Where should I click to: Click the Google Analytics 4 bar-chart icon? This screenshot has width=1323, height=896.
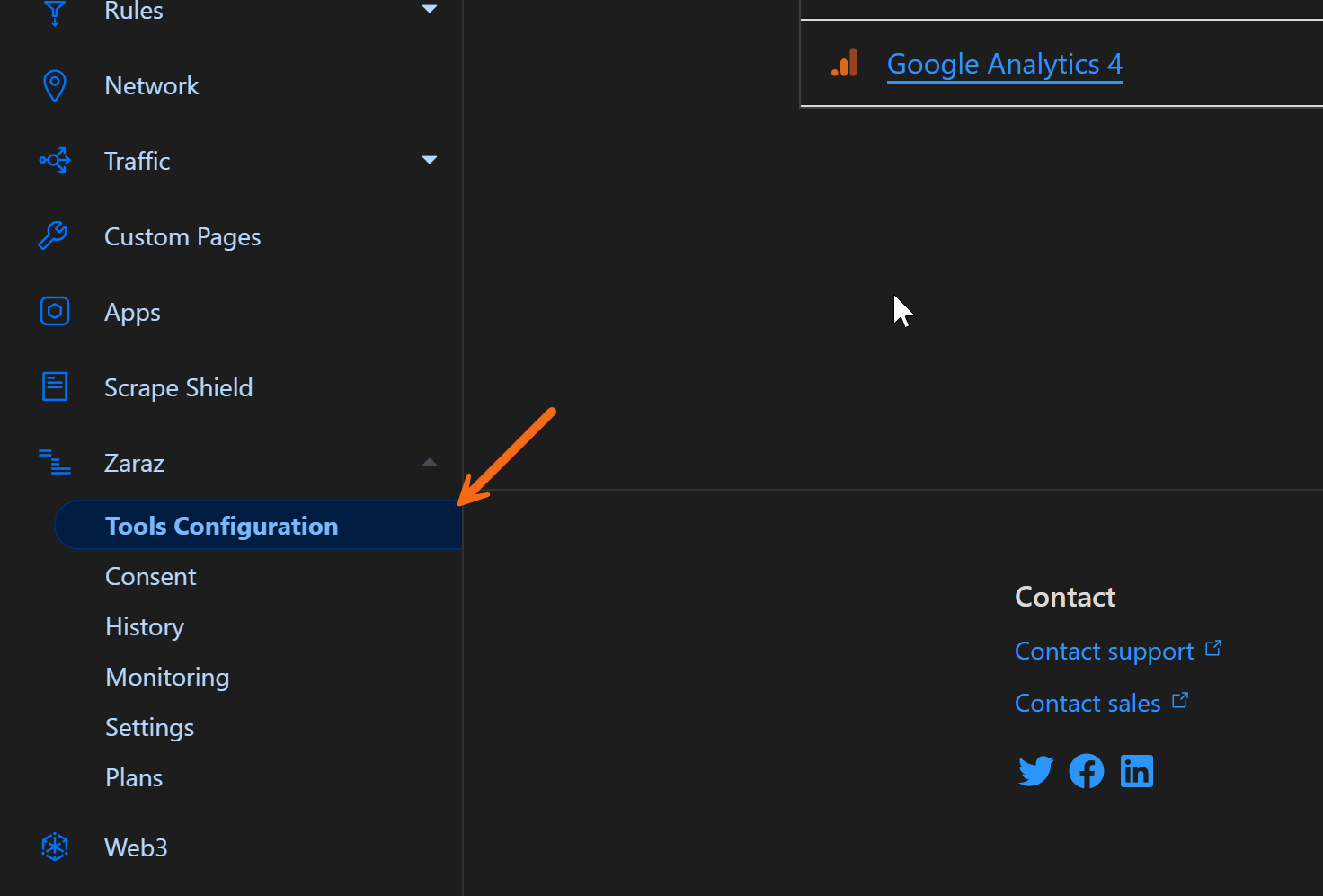point(844,63)
